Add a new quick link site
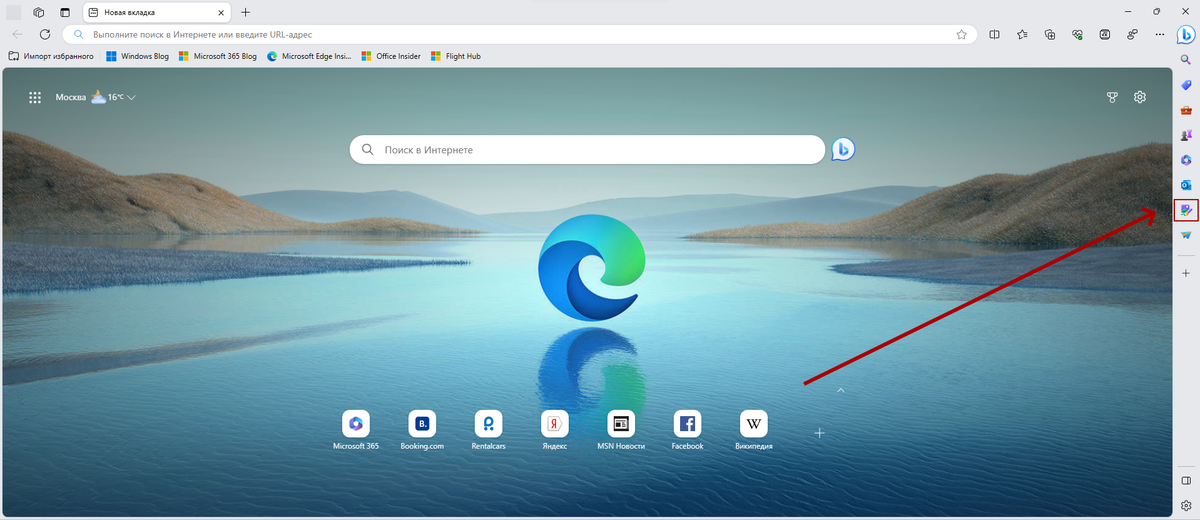 [819, 432]
